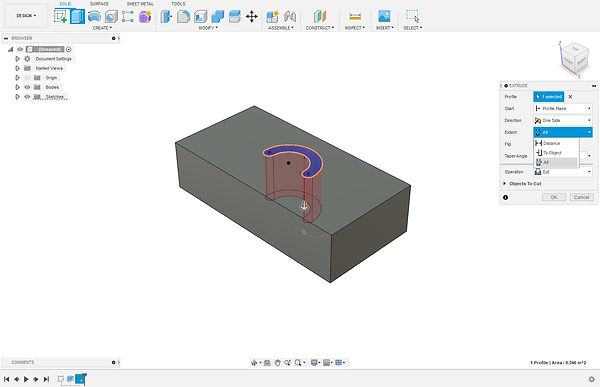Switch to the Sheet Metal tab
The height and width of the screenshot is (387, 600).
coord(140,4)
